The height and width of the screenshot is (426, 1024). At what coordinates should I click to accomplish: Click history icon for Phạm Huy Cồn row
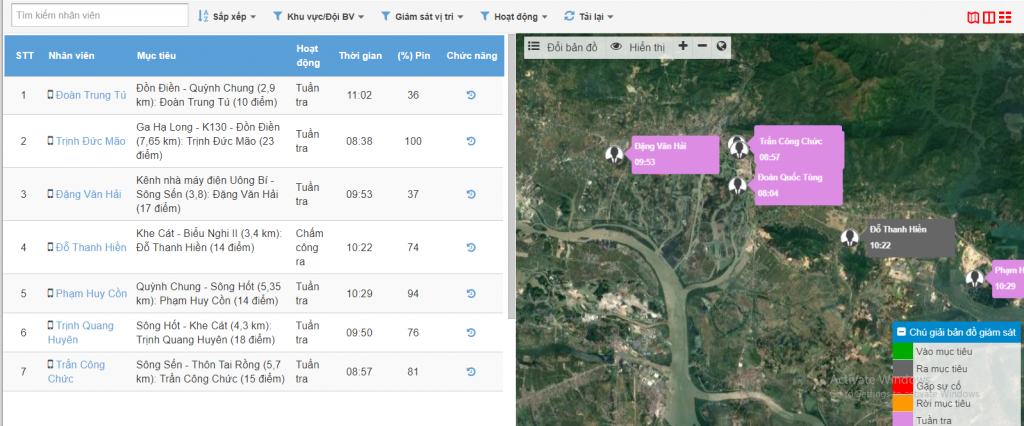472,293
